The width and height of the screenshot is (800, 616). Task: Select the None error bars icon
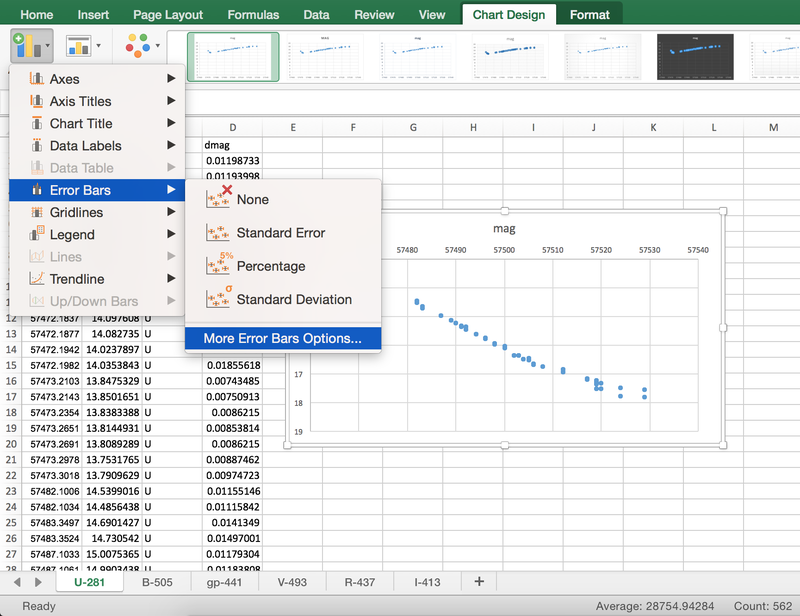[x=218, y=198]
